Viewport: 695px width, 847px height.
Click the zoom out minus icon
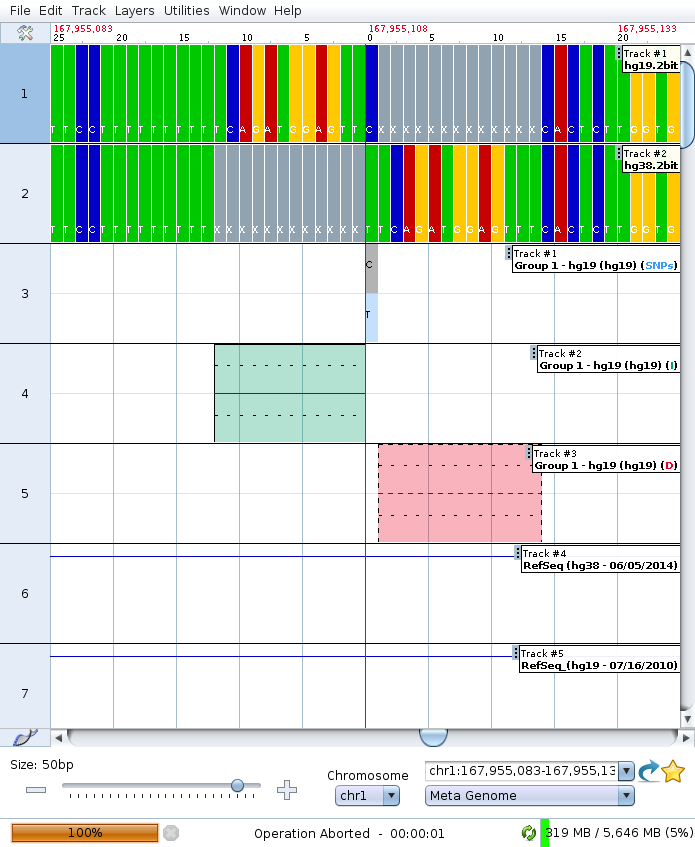pyautogui.click(x=36, y=790)
